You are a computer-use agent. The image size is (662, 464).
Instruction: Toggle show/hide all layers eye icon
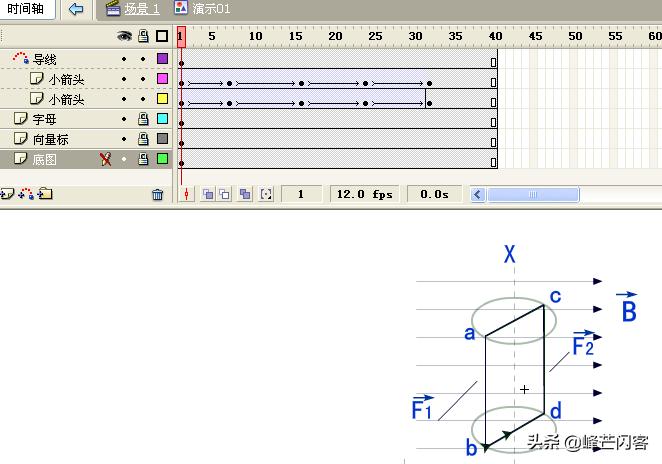coord(124,36)
